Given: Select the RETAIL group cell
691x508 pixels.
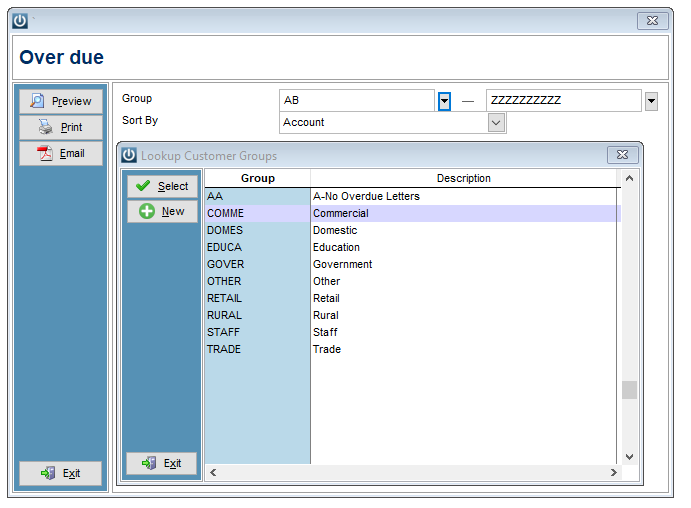Looking at the screenshot, I should [258, 298].
